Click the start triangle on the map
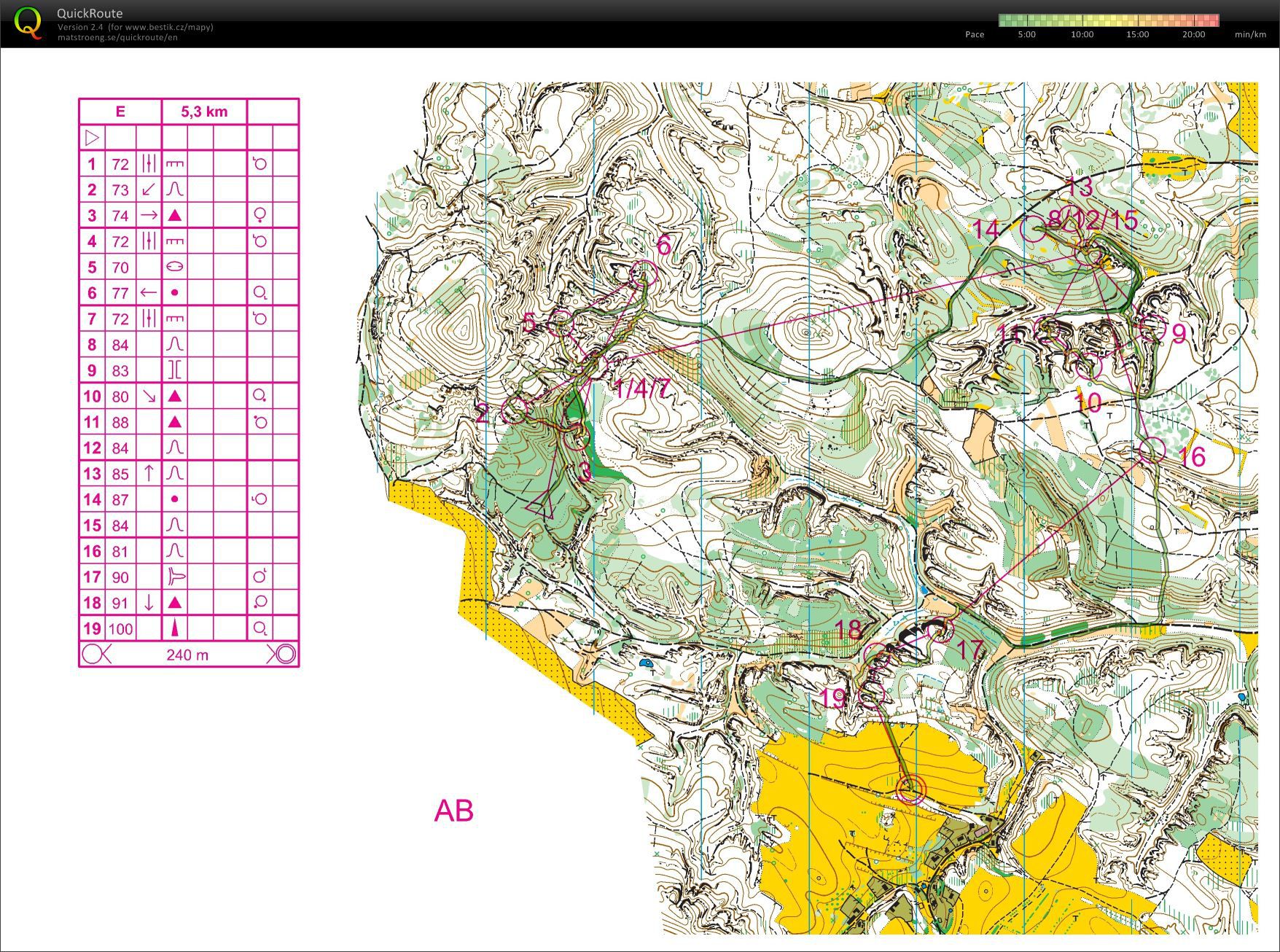Viewport: 1280px width, 952px height. click(x=541, y=504)
